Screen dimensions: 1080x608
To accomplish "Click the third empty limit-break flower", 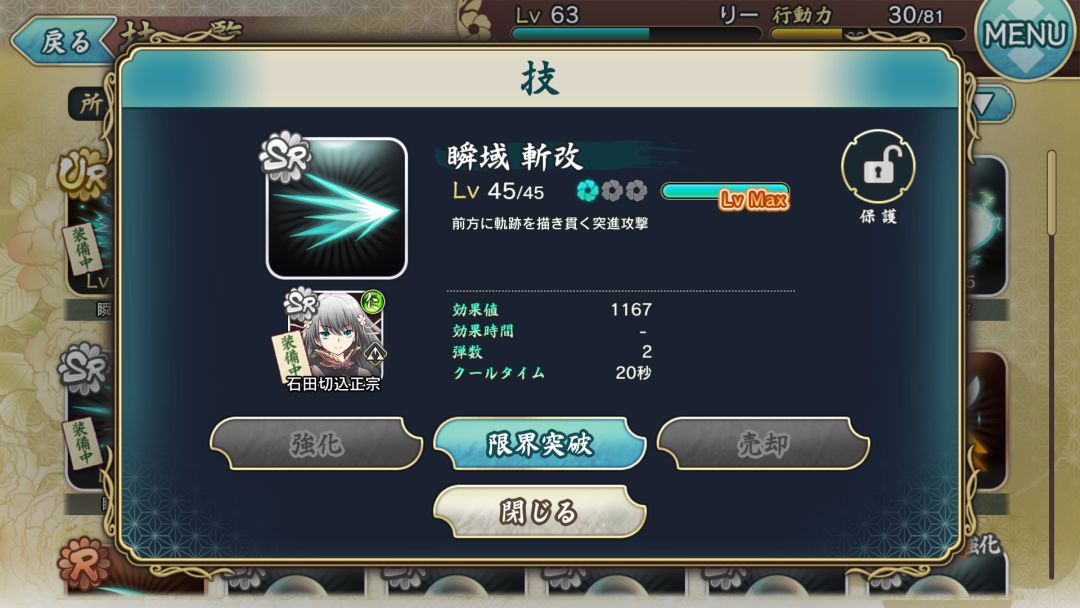I will pos(636,190).
